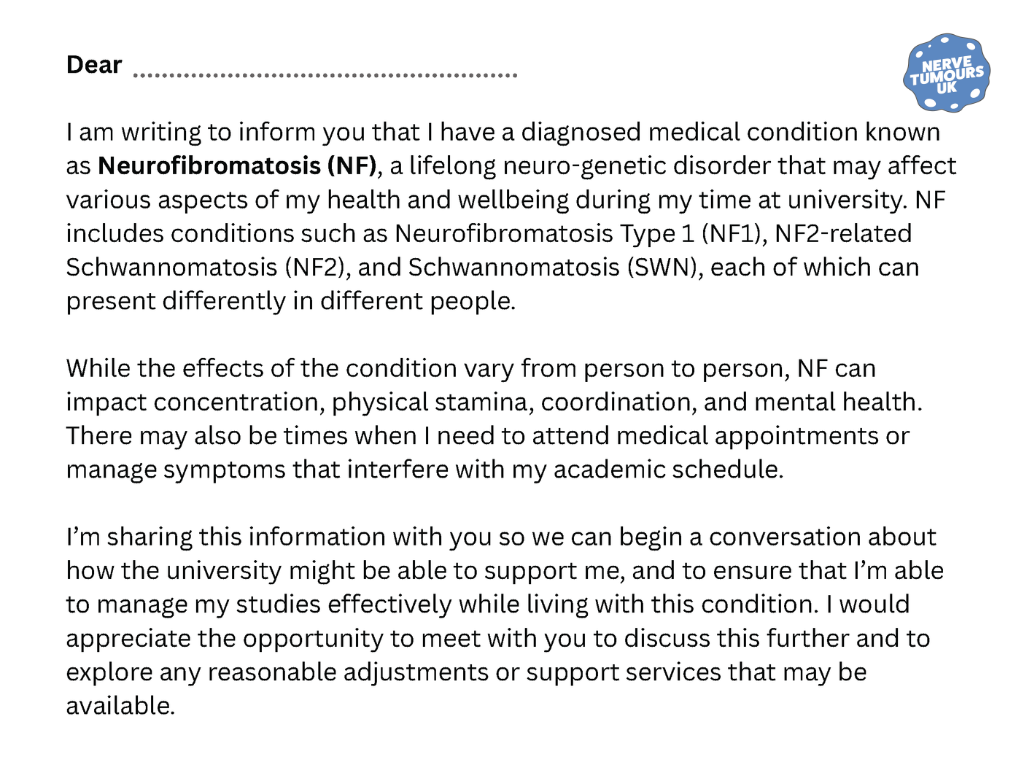Click the Nerve Tumours UK logo
This screenshot has width=1024, height=768.
pyautogui.click(x=944, y=74)
